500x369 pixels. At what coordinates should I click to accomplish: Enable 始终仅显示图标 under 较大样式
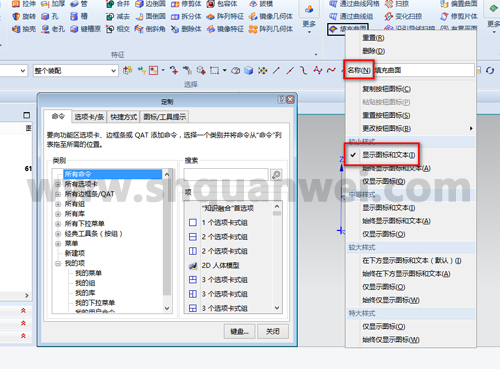pos(391,300)
